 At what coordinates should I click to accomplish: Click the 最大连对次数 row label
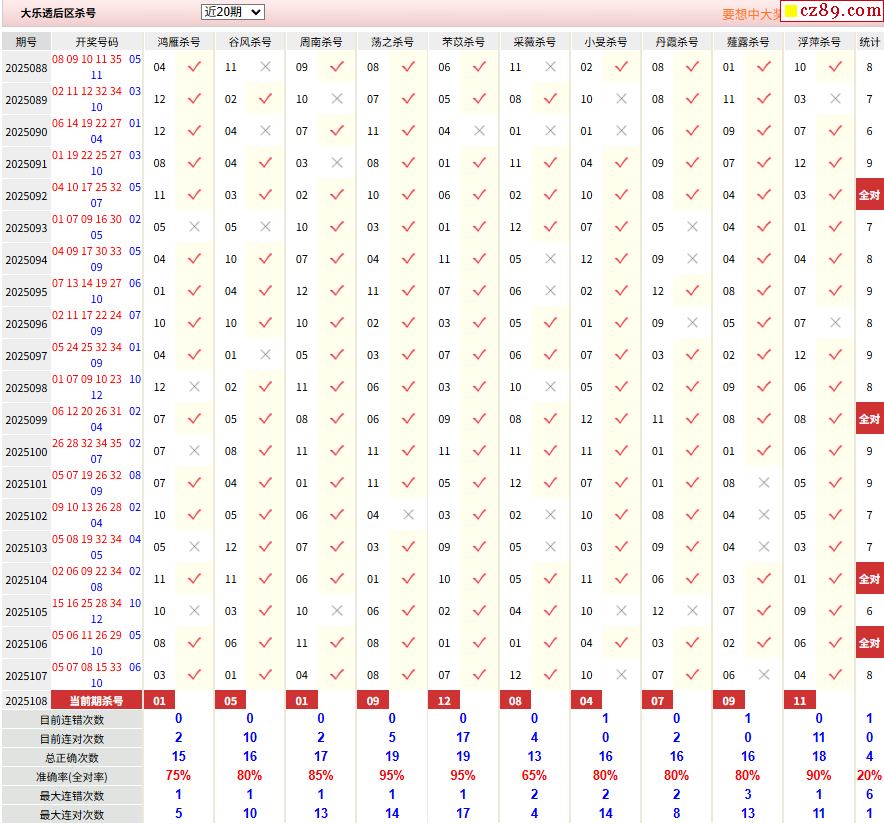pos(72,814)
